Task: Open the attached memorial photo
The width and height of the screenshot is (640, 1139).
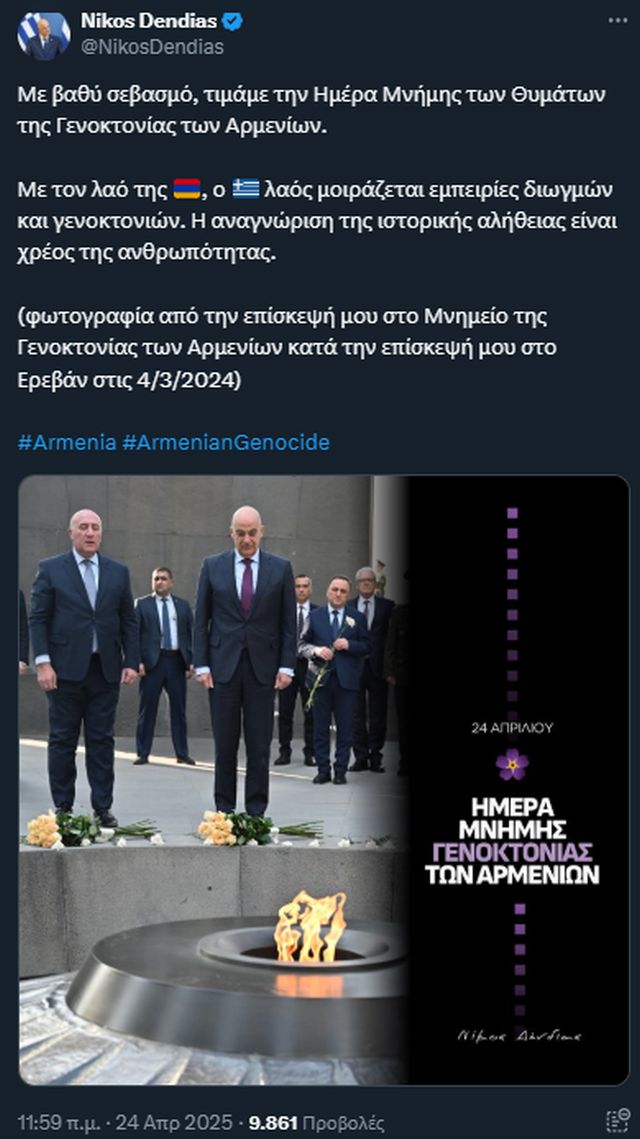Action: tap(323, 780)
